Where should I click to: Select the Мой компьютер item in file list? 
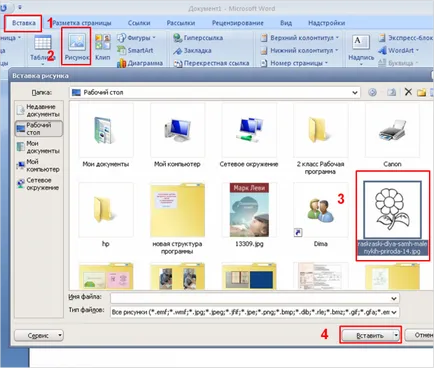coord(177,135)
